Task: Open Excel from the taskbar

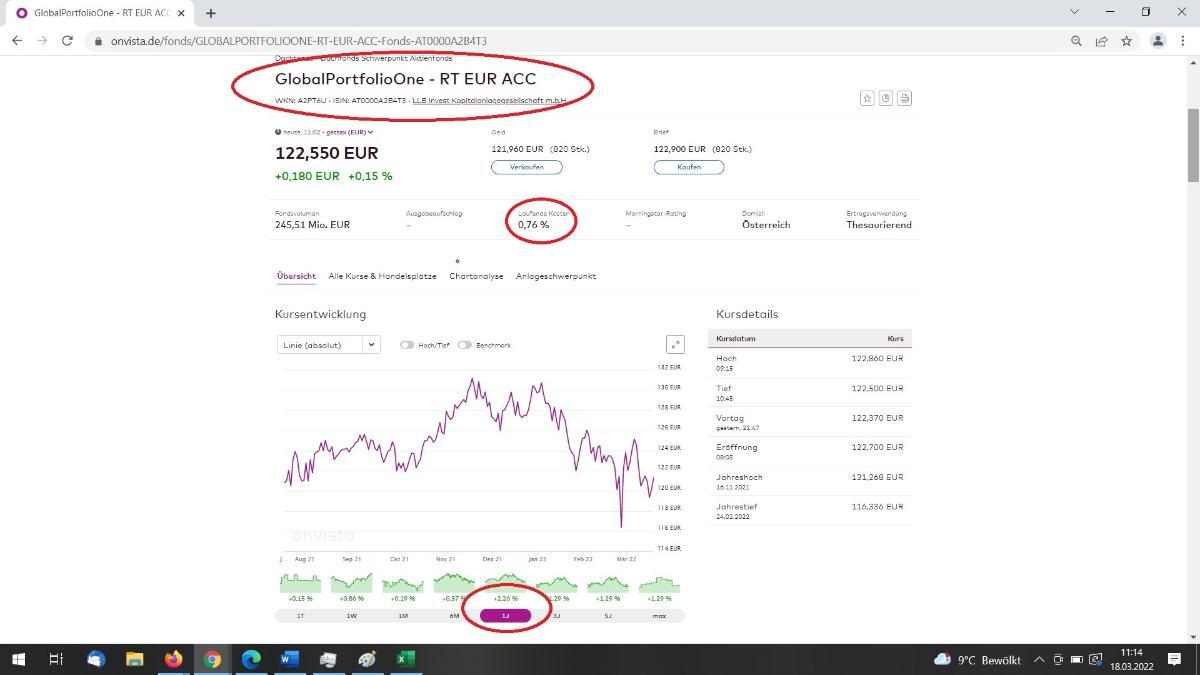Action: click(405, 659)
